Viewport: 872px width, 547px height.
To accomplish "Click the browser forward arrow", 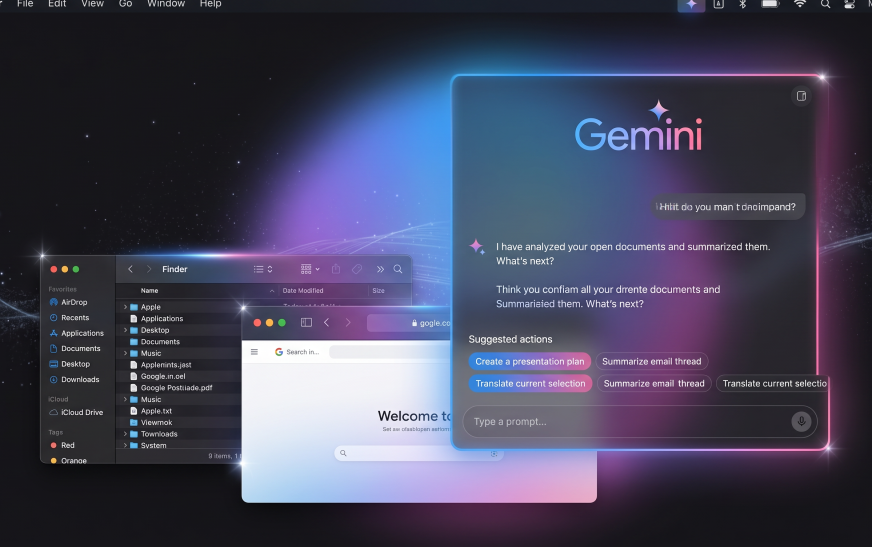I will [x=348, y=322].
